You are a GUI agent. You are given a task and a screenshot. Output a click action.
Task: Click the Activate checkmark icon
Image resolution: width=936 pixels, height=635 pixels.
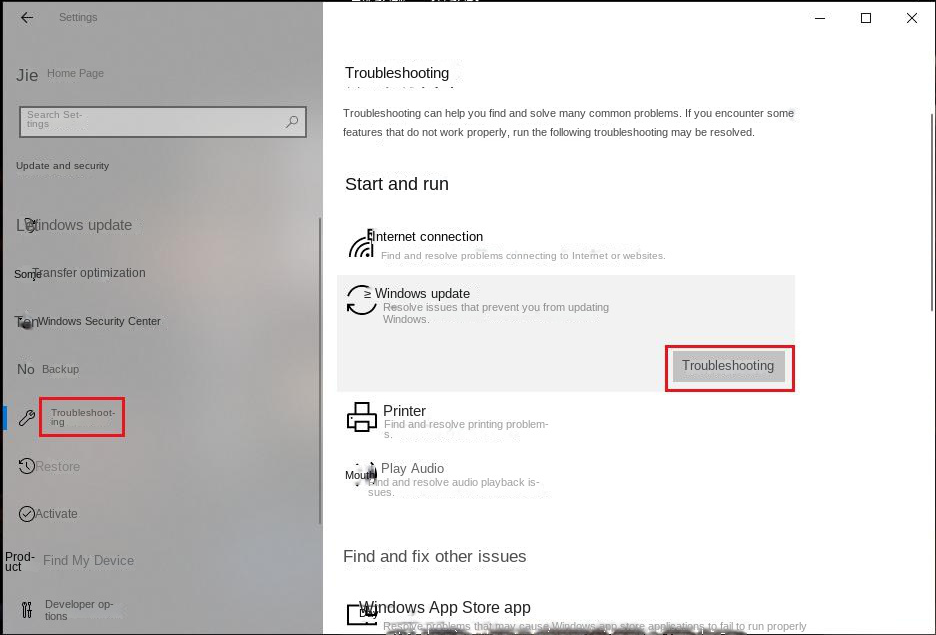point(26,514)
